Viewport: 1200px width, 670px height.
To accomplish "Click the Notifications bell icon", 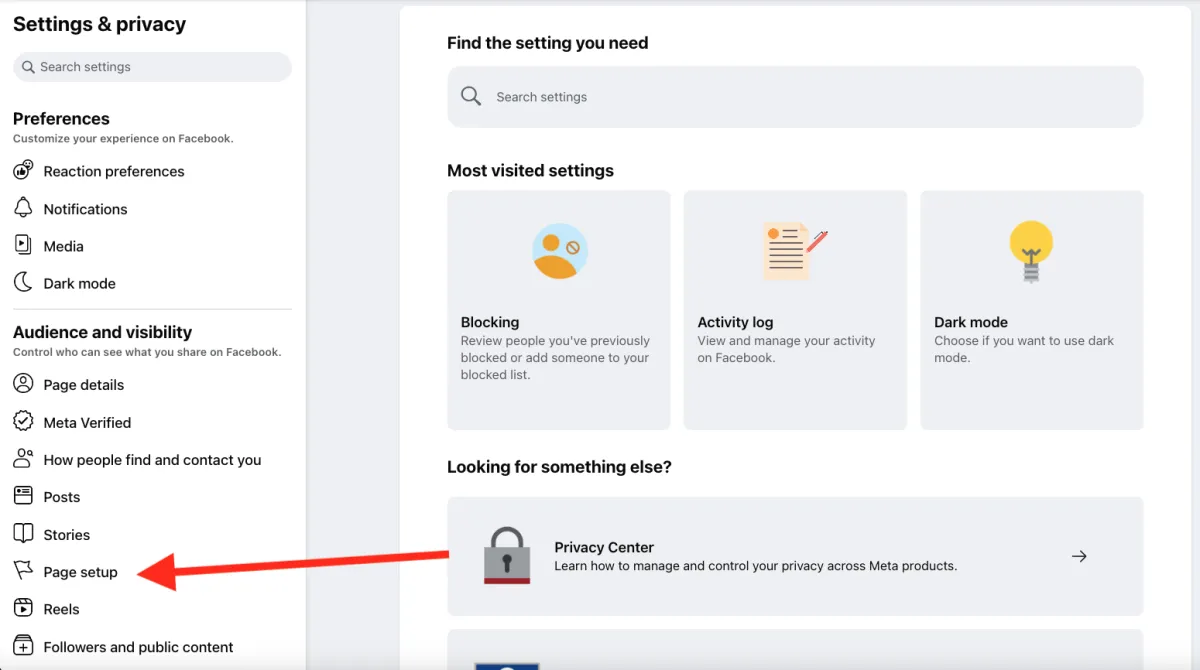I will 23,208.
